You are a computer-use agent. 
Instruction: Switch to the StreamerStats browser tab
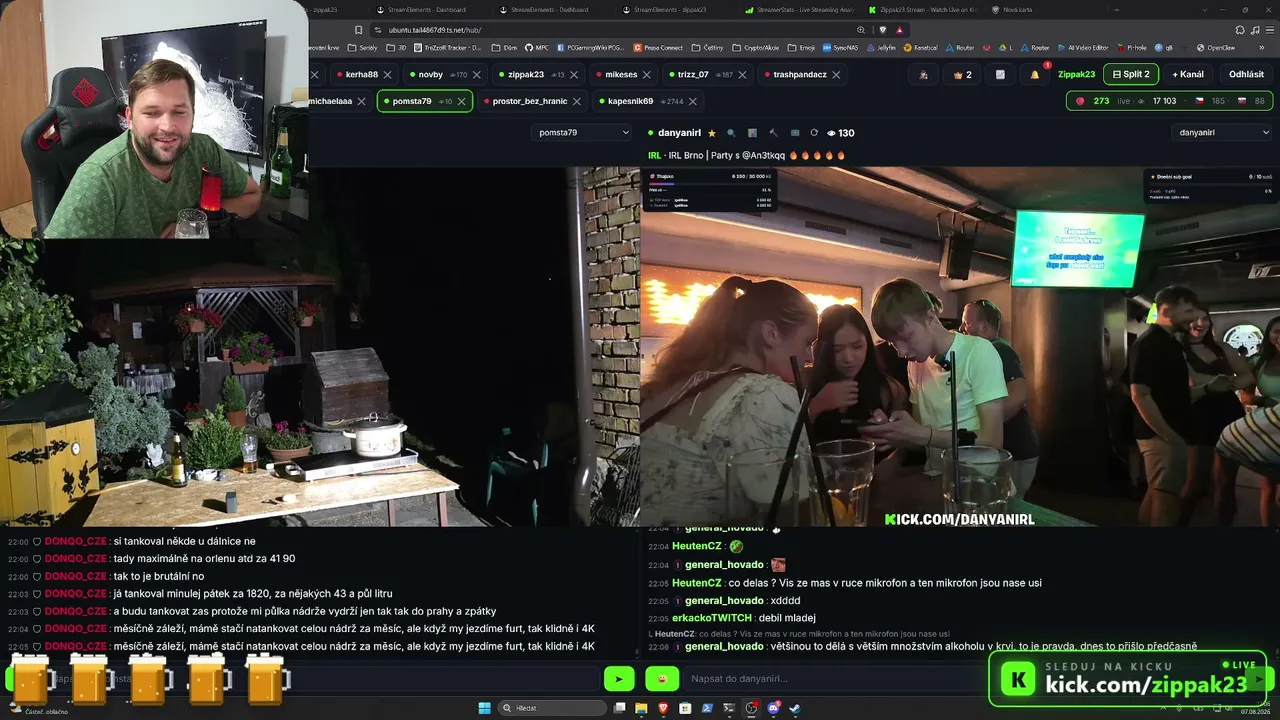[x=799, y=9]
